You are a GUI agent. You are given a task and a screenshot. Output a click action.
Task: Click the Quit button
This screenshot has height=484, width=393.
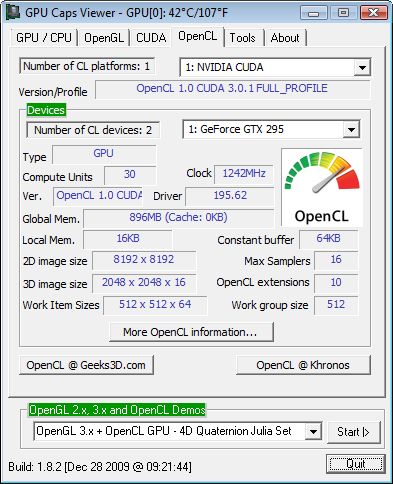click(x=356, y=464)
